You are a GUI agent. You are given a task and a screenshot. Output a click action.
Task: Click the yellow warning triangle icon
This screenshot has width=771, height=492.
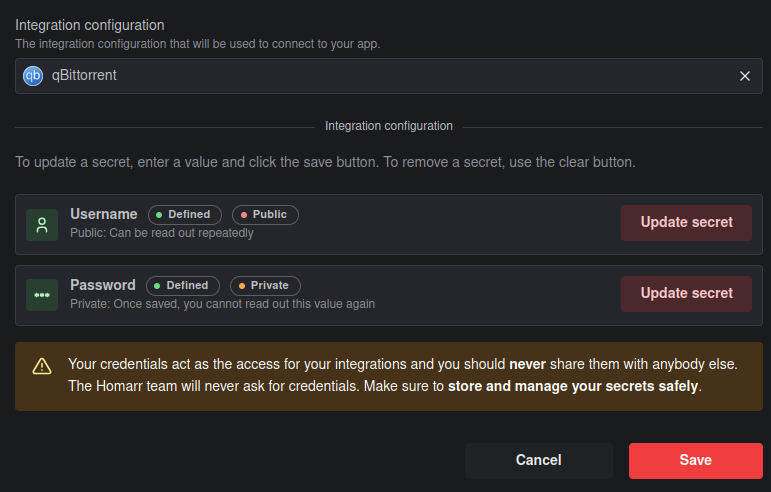[x=42, y=366]
